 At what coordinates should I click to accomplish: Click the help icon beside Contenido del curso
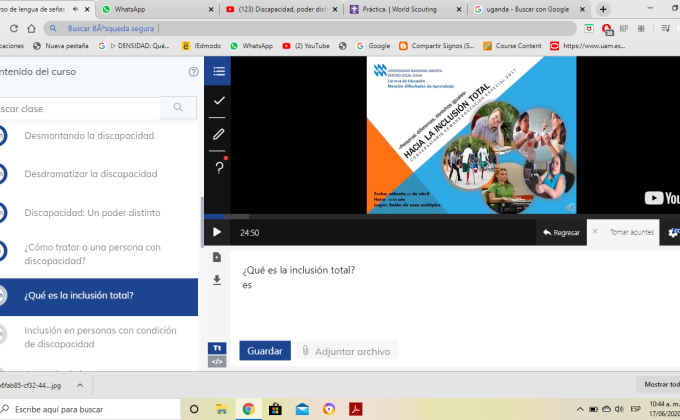(x=193, y=72)
